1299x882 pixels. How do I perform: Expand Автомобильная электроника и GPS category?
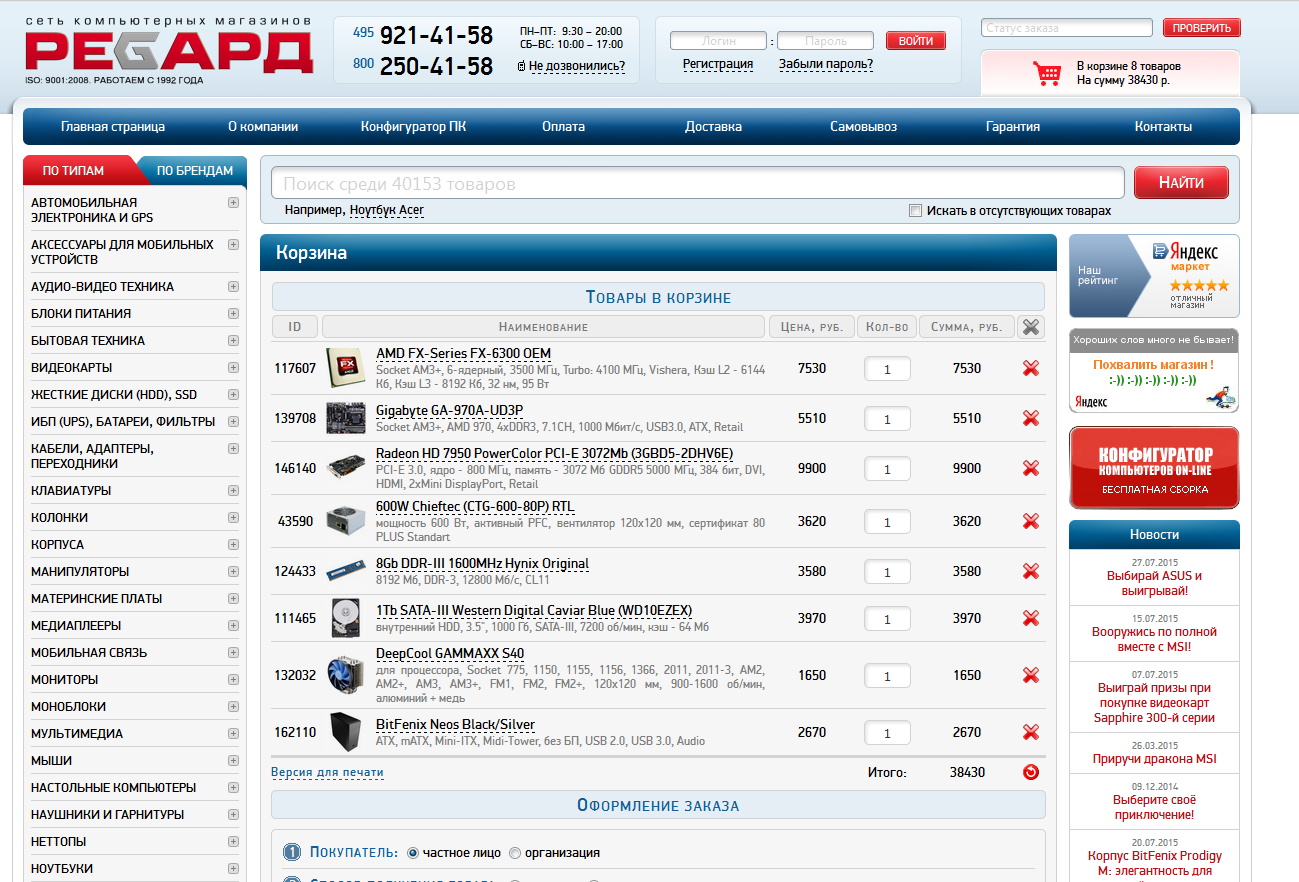click(x=233, y=202)
